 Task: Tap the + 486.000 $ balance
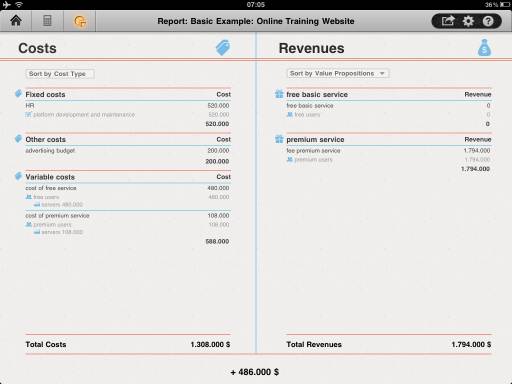255,372
